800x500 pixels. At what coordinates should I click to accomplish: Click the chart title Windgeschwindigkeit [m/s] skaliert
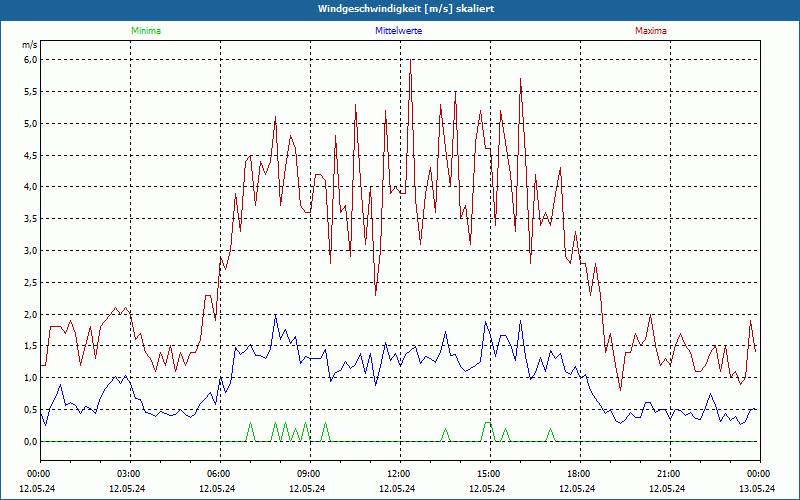406,9
